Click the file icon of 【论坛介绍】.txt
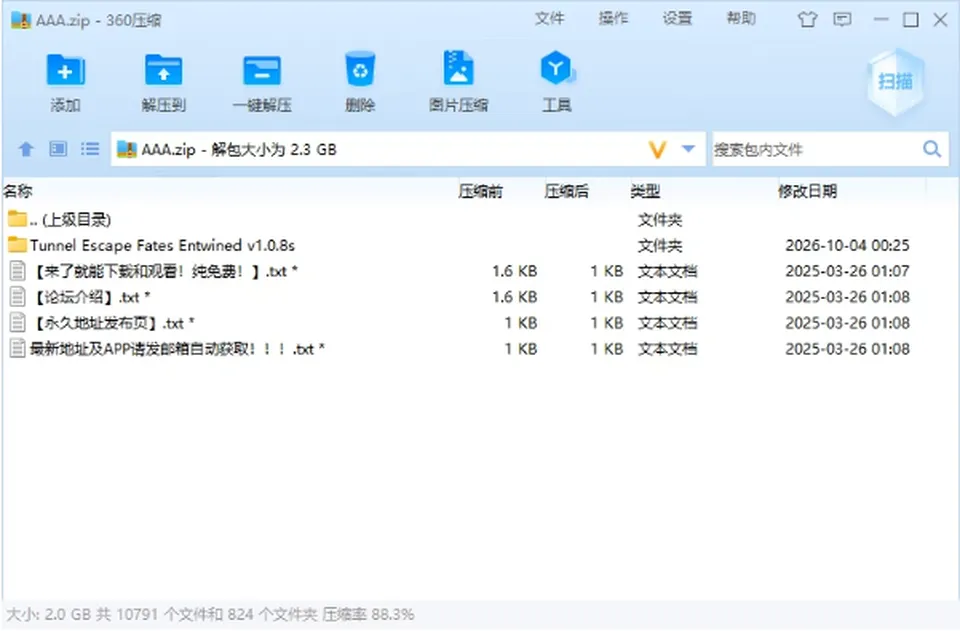The width and height of the screenshot is (960, 631). (18, 297)
